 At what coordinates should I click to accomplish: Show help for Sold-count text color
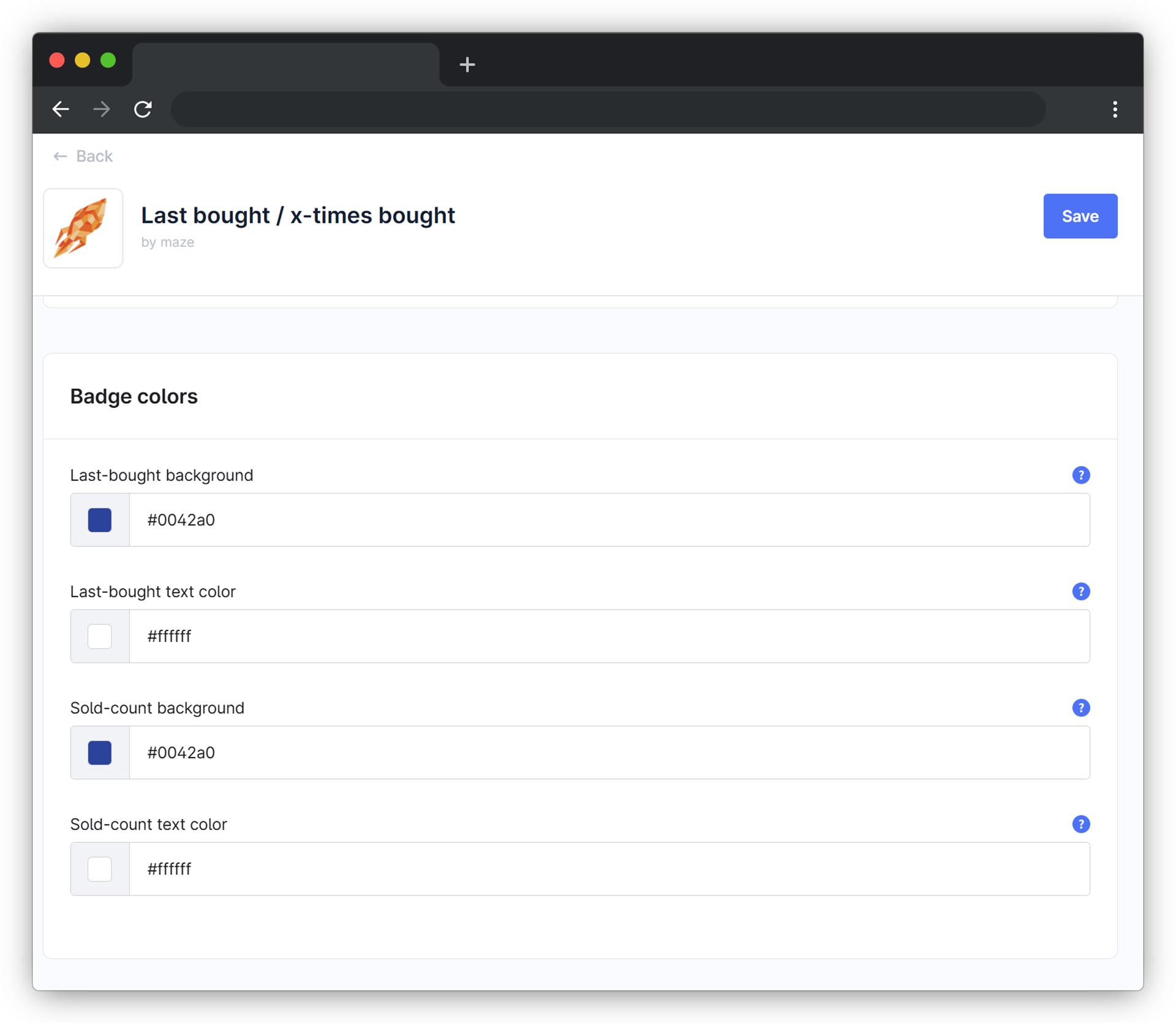pos(1080,824)
